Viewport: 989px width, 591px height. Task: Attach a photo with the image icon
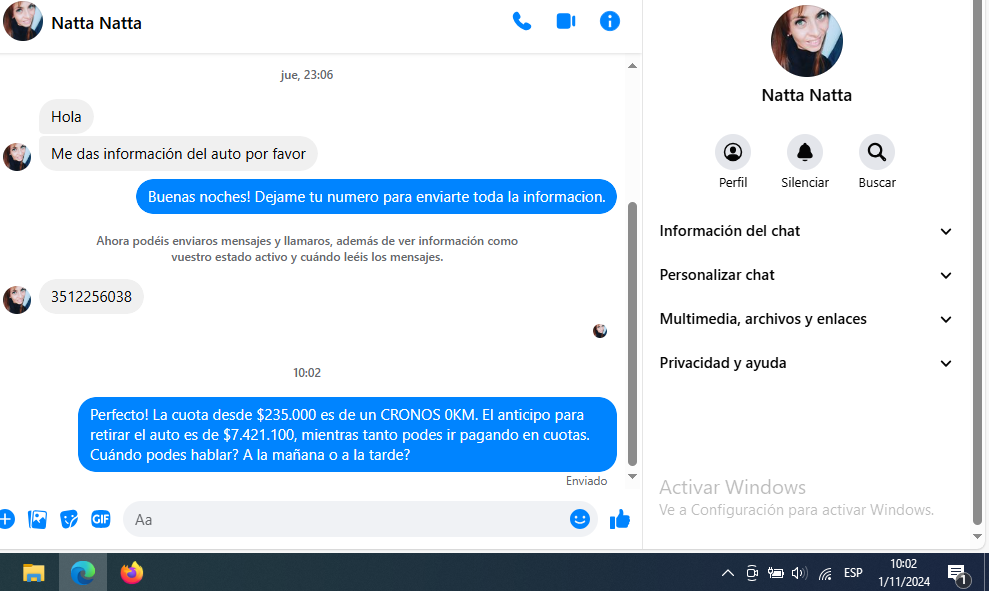point(38,519)
